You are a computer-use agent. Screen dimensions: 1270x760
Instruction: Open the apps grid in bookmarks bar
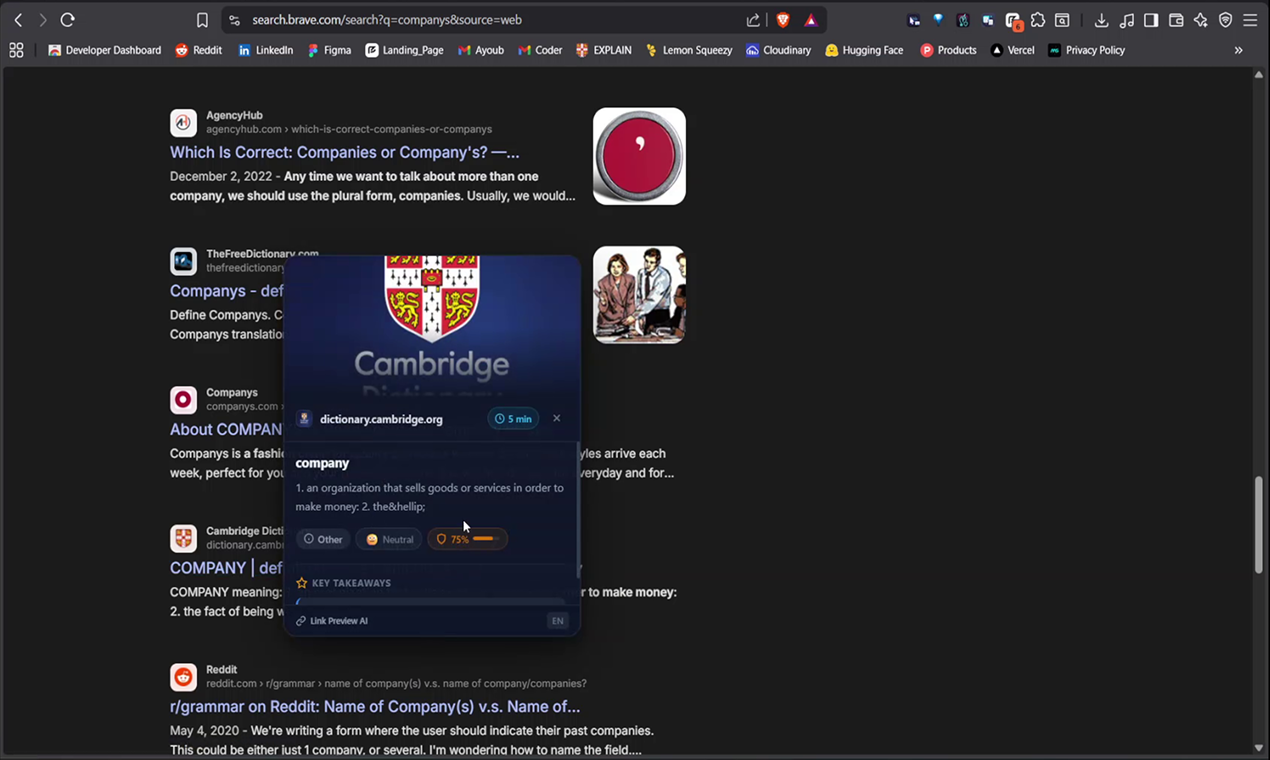16,50
